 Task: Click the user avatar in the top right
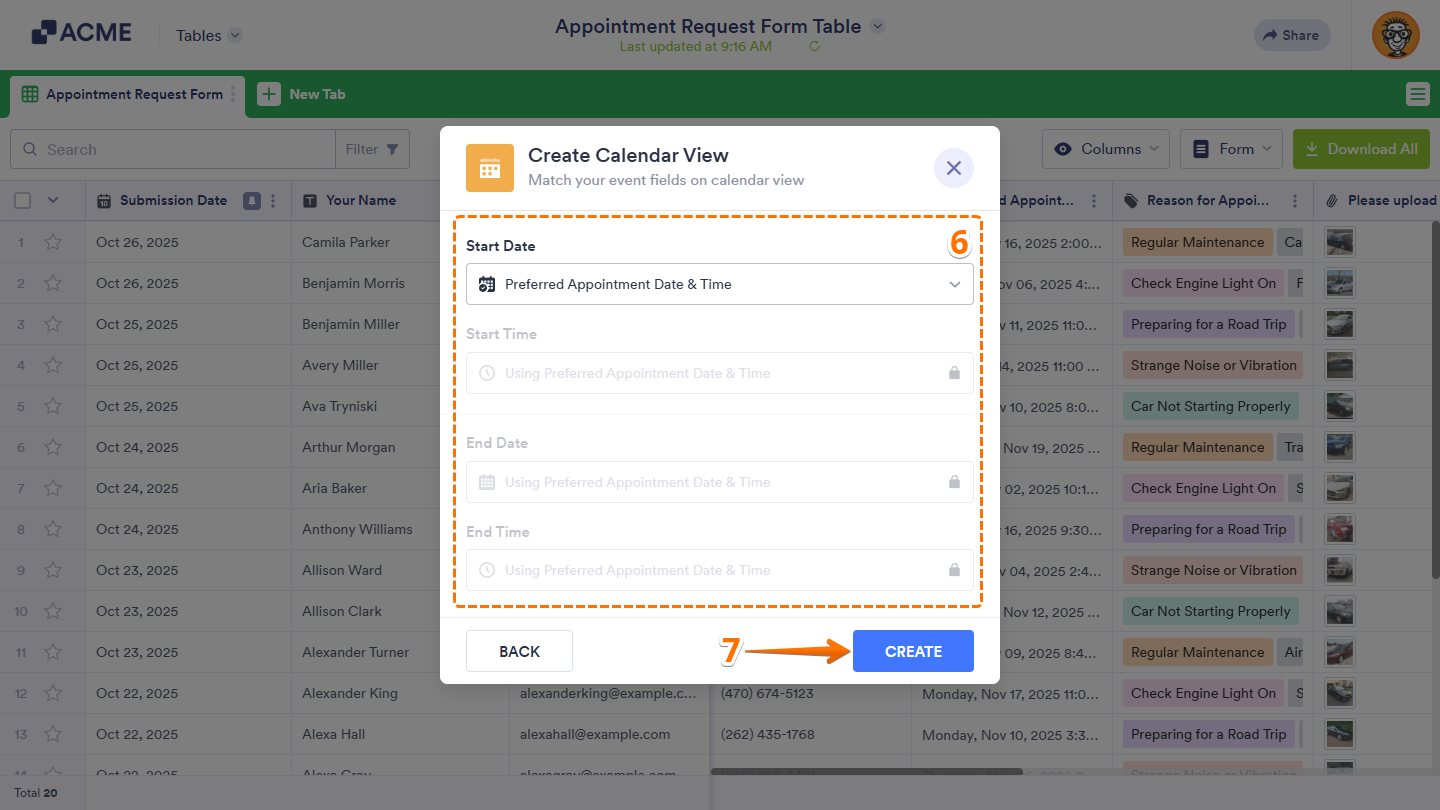coord(1395,35)
